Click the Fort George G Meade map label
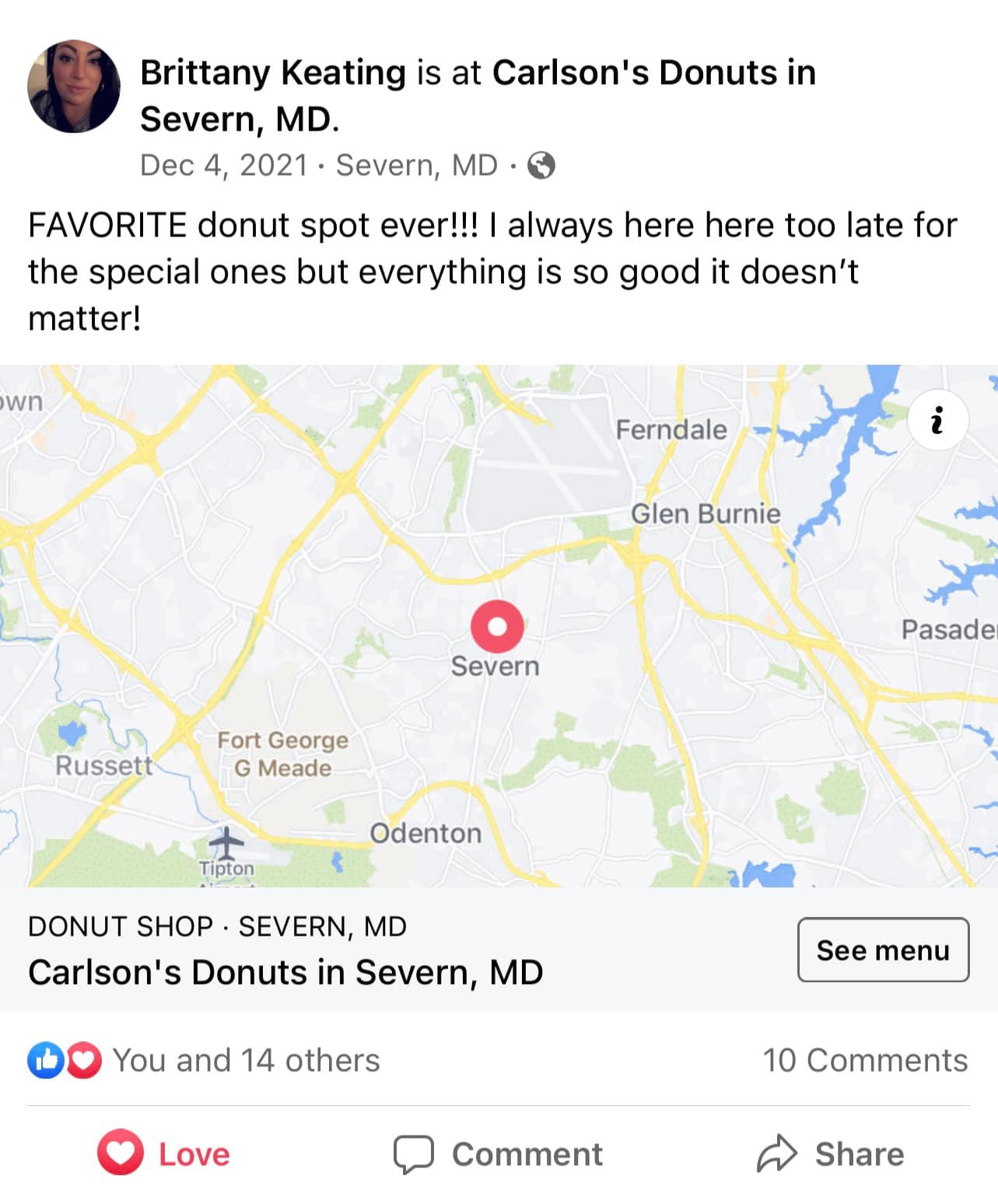 point(283,754)
